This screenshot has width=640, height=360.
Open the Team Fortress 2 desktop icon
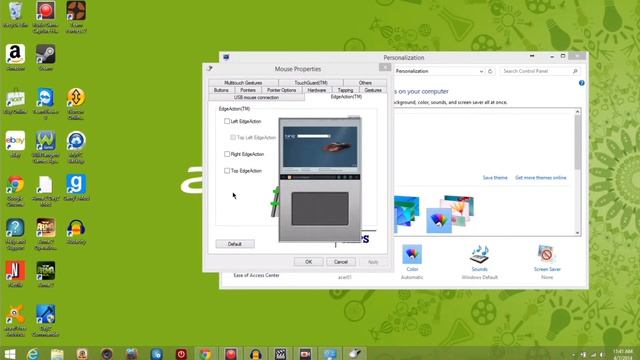click(76, 17)
